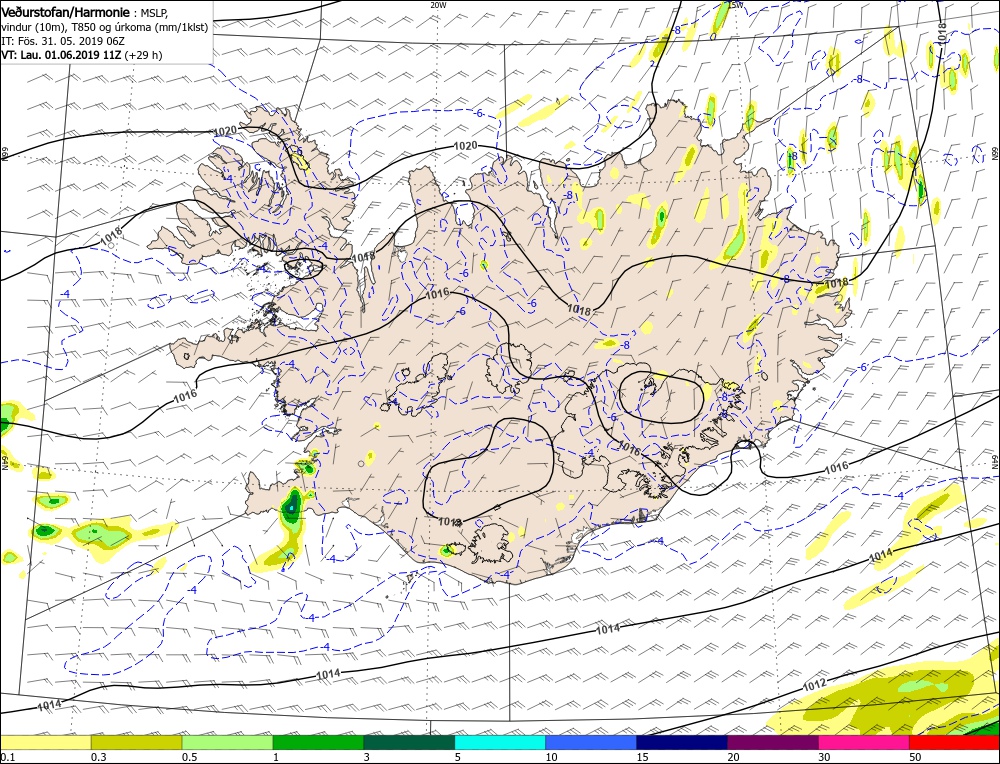Click the legend value '30'
The height and width of the screenshot is (764, 1000).
click(x=825, y=757)
